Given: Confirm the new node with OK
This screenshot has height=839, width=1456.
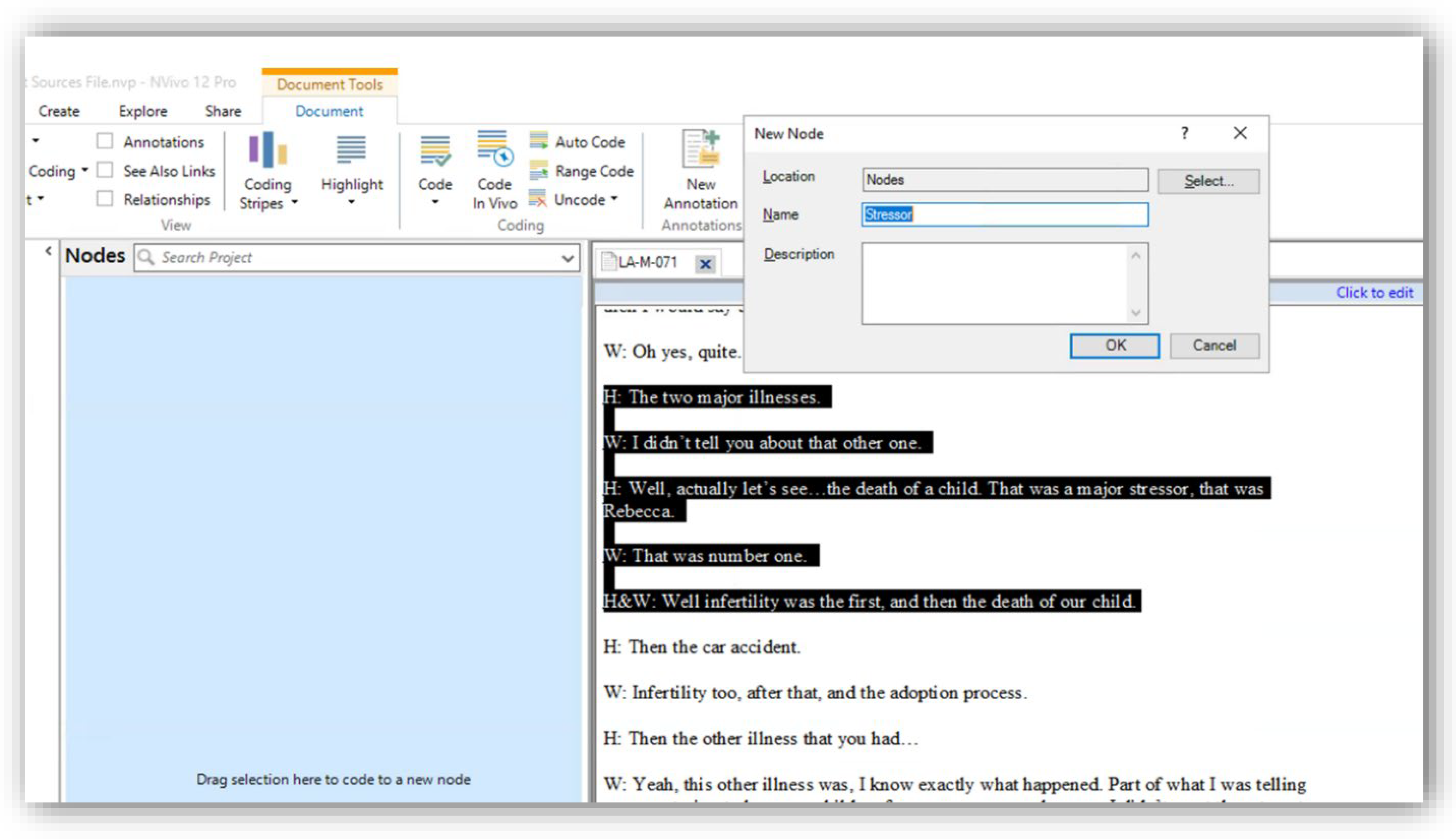Looking at the screenshot, I should [x=1114, y=345].
